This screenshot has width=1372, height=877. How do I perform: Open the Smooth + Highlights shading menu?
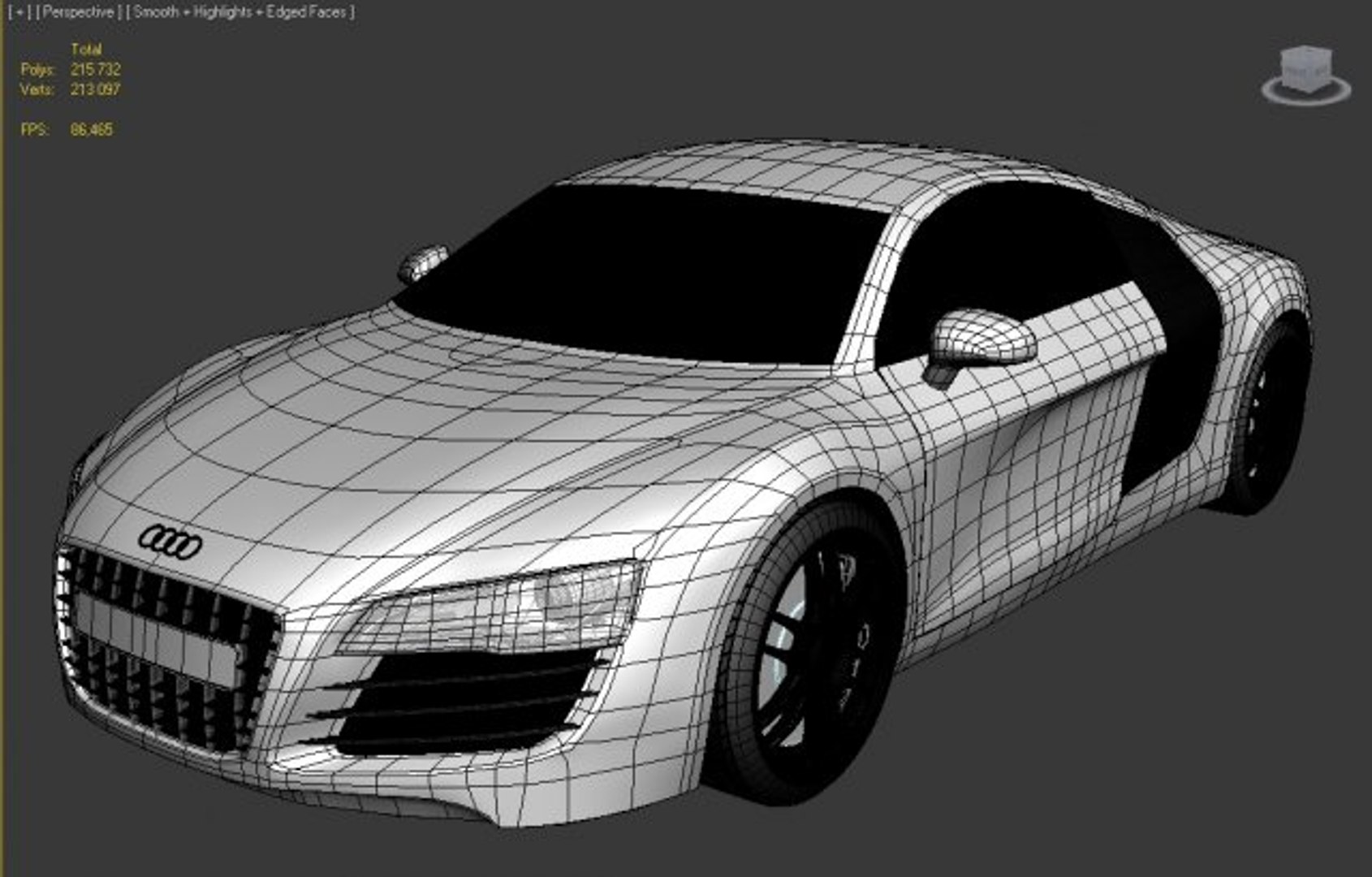point(240,12)
